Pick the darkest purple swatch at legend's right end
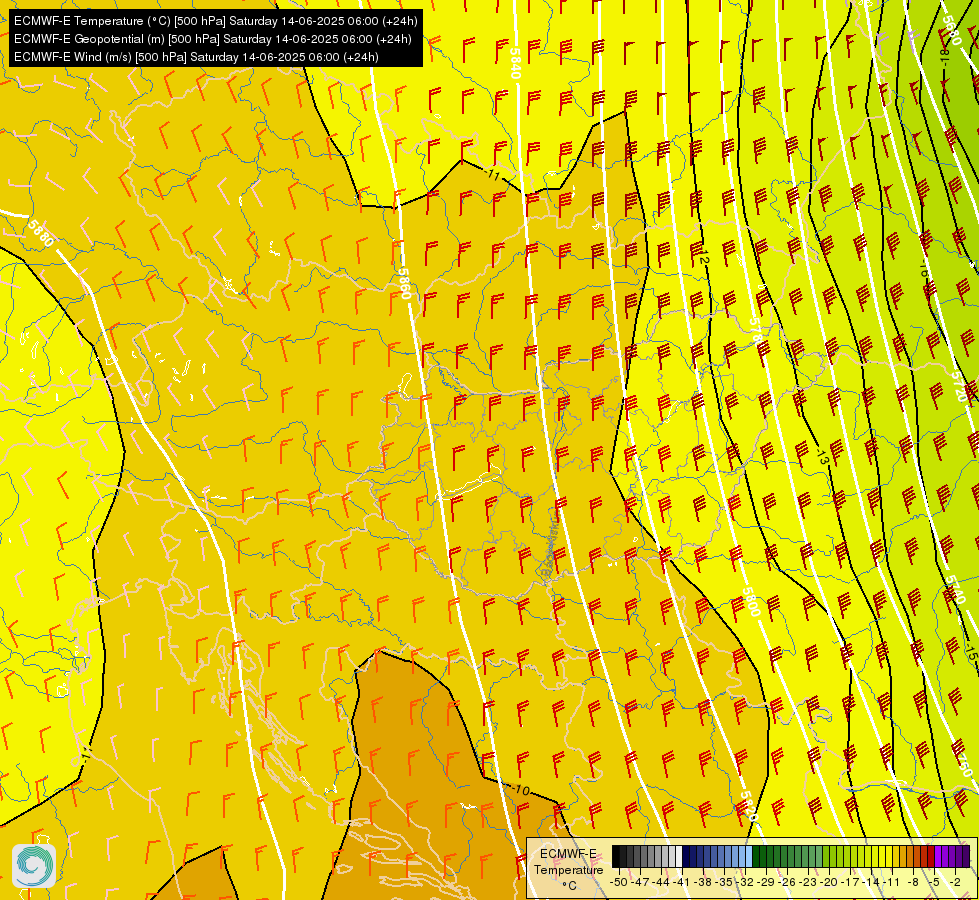Image resolution: width=979 pixels, height=900 pixels. [967, 856]
